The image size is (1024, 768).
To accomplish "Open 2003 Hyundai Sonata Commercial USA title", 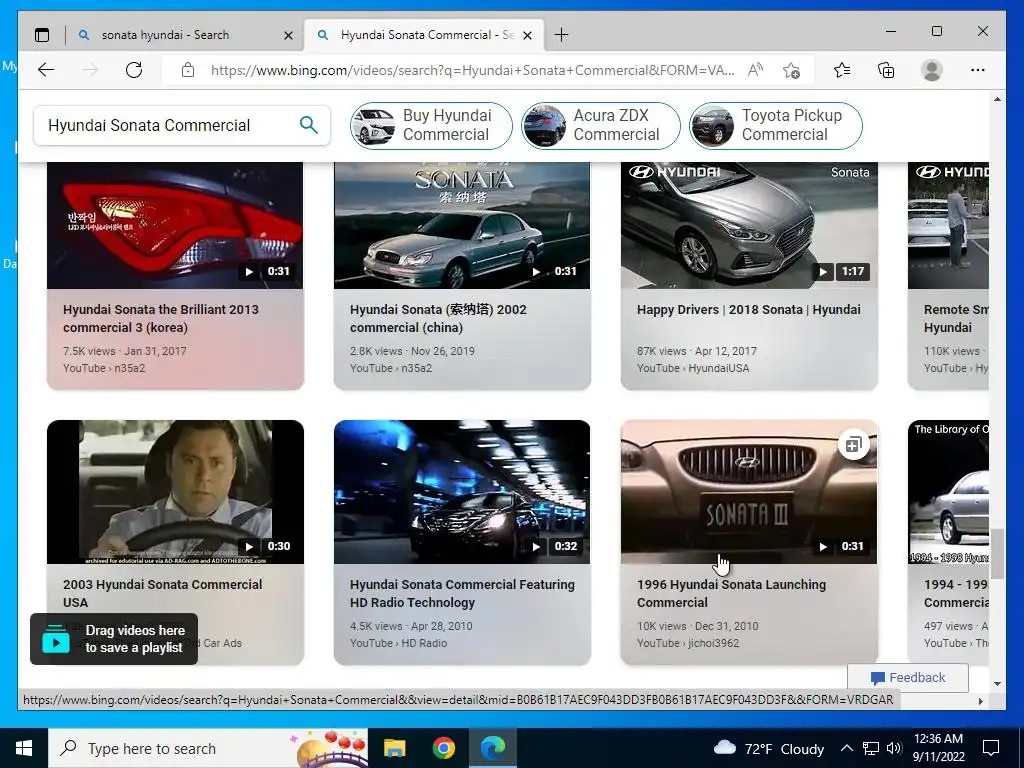I will click(x=162, y=593).
